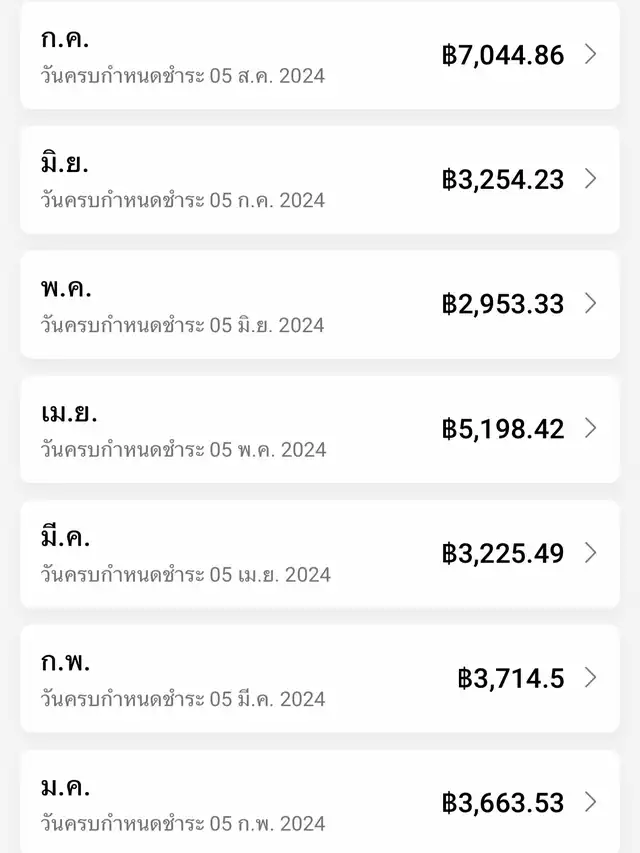This screenshot has width=640, height=853.
Task: Tap the ฿5,198.42 amount
Action: pos(503,429)
